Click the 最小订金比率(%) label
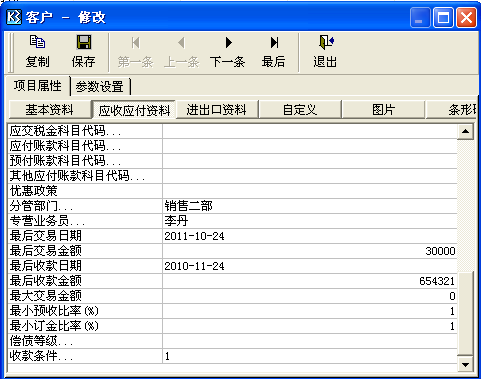The image size is (481, 379). pos(54,326)
